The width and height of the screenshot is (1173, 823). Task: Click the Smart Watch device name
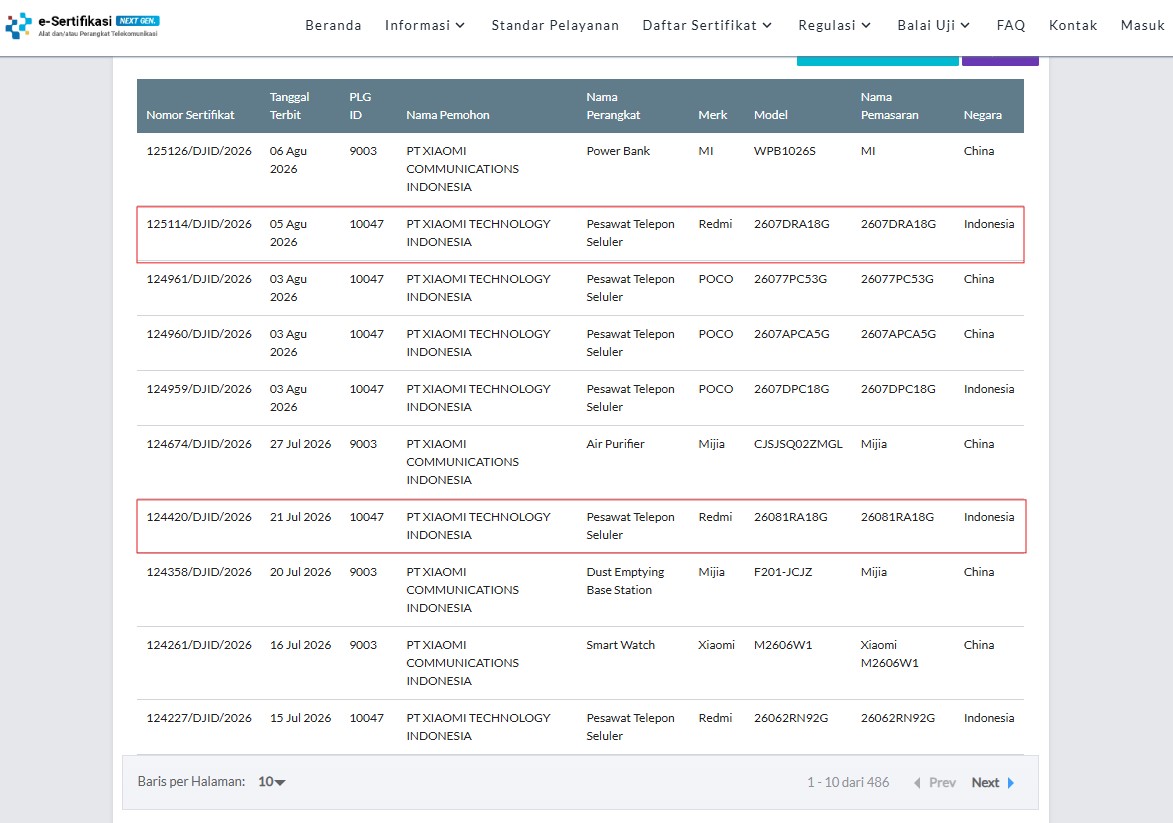[620, 644]
